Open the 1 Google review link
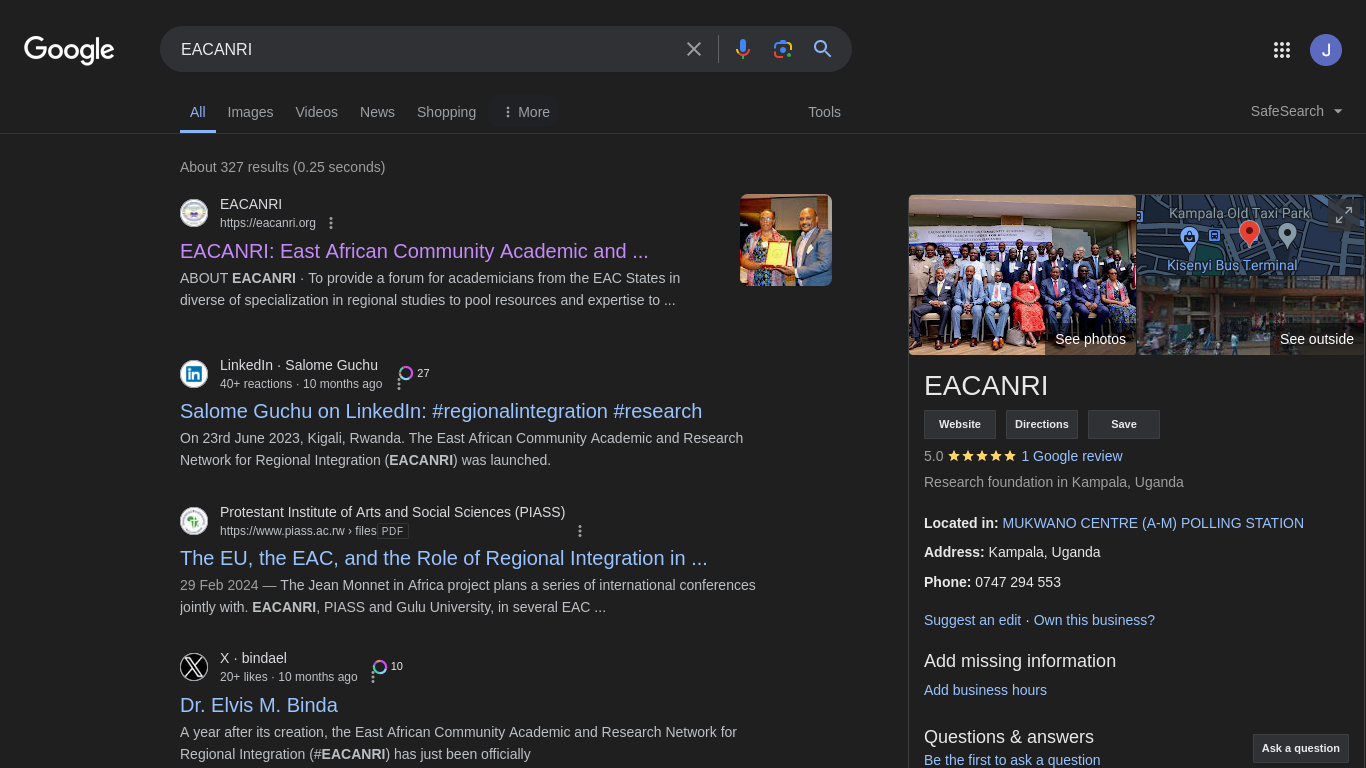The image size is (1366, 768). point(1072,456)
